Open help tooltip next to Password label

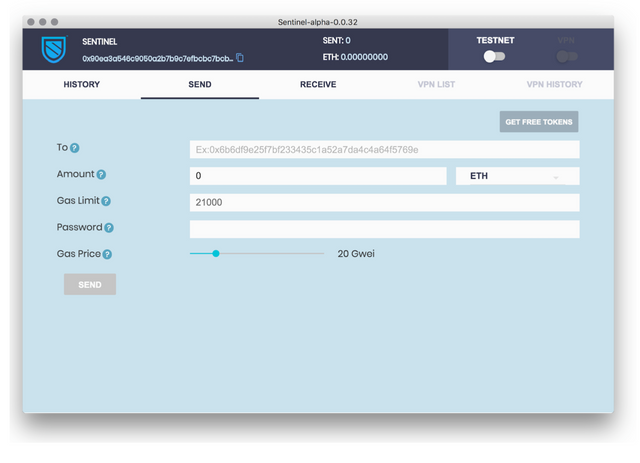109,227
